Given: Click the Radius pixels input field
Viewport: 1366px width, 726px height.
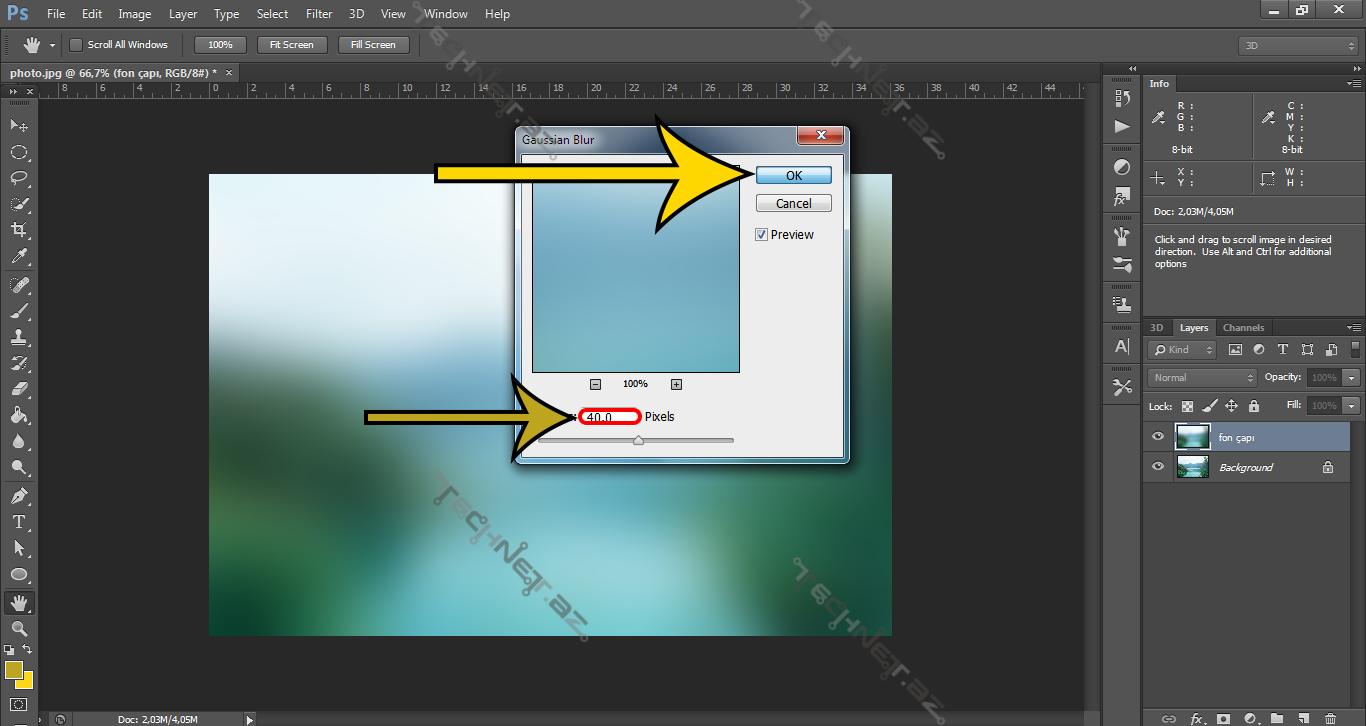Looking at the screenshot, I should (x=610, y=417).
